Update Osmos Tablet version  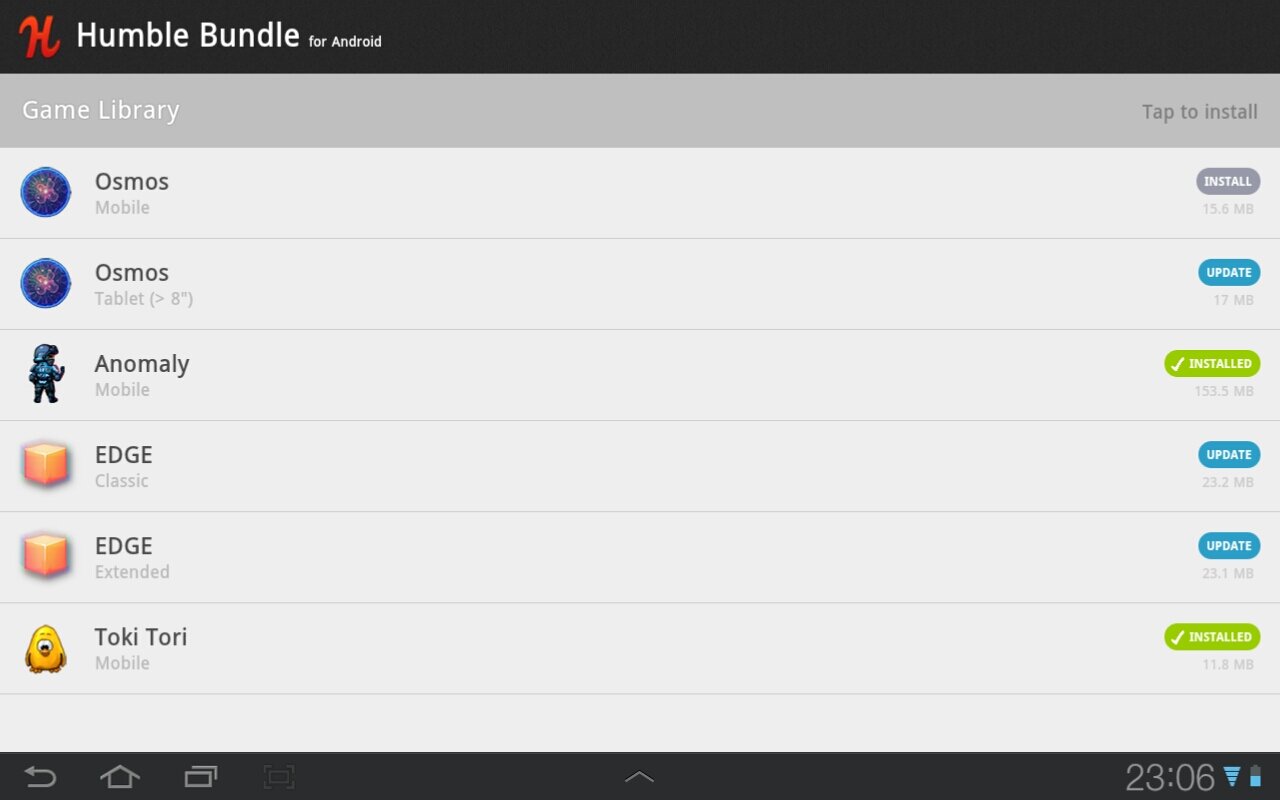(1229, 272)
